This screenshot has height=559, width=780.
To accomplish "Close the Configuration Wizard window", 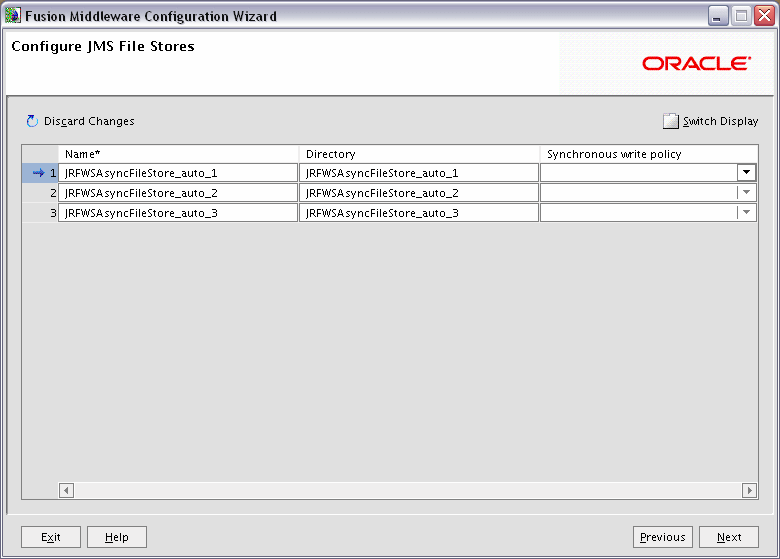I will (764, 16).
